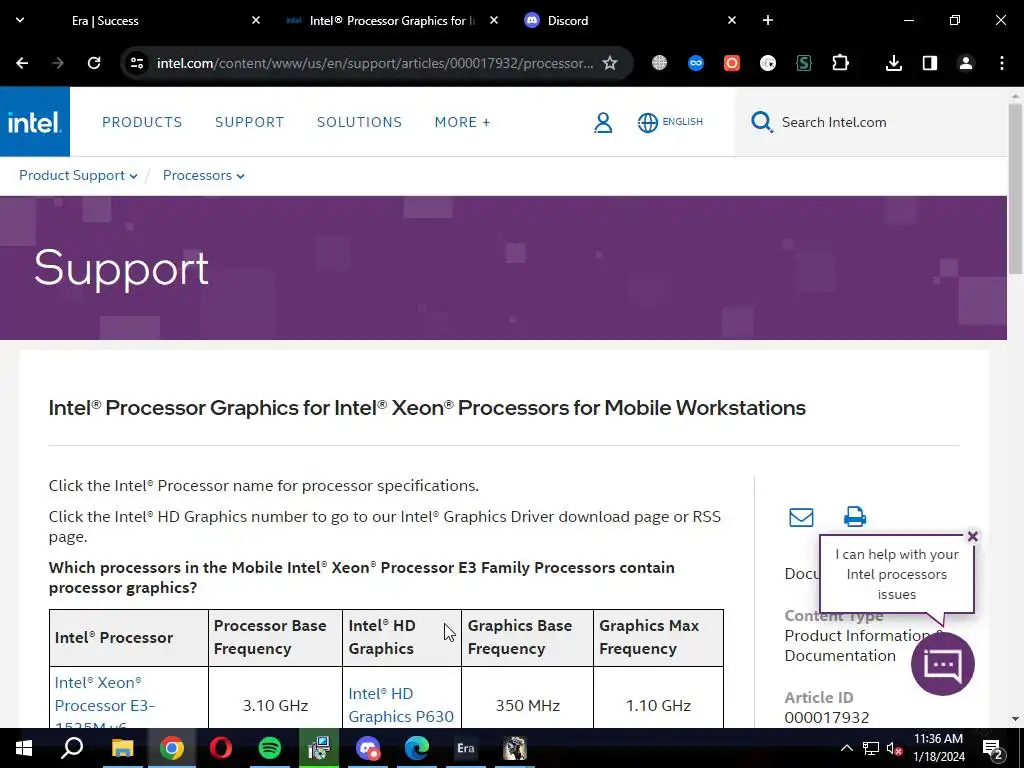Close the Era | Success tab
This screenshot has width=1024, height=768.
(x=256, y=20)
